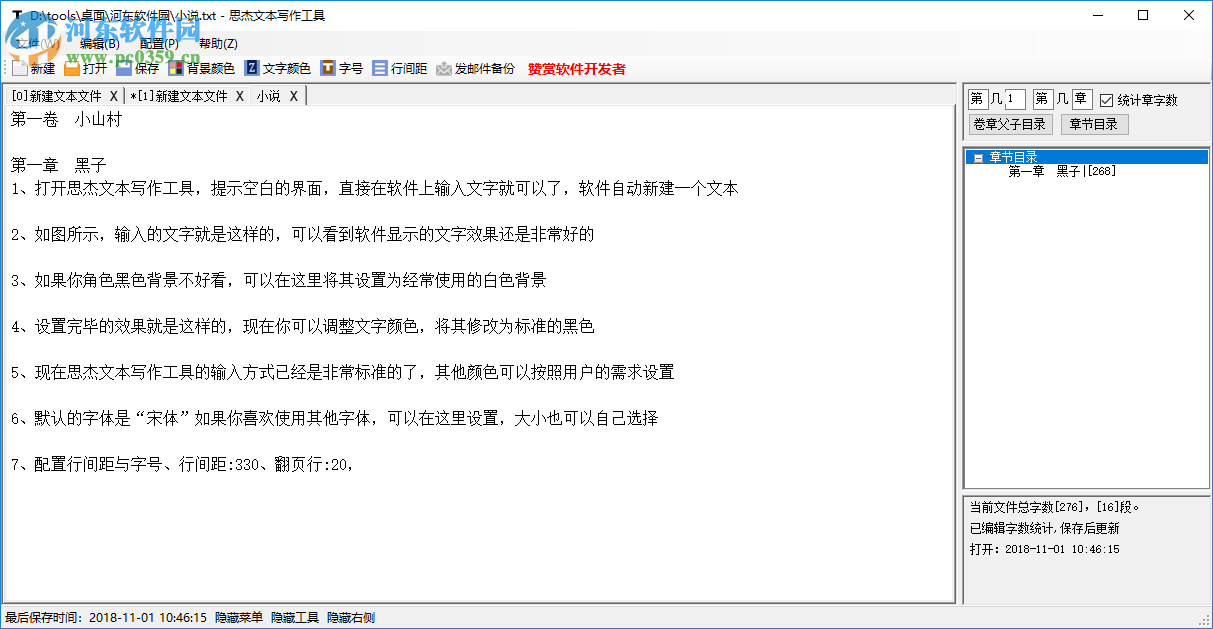This screenshot has height=629, width=1213.
Task: Click the 第一卷 小山村 heading line
Action: click(66, 119)
